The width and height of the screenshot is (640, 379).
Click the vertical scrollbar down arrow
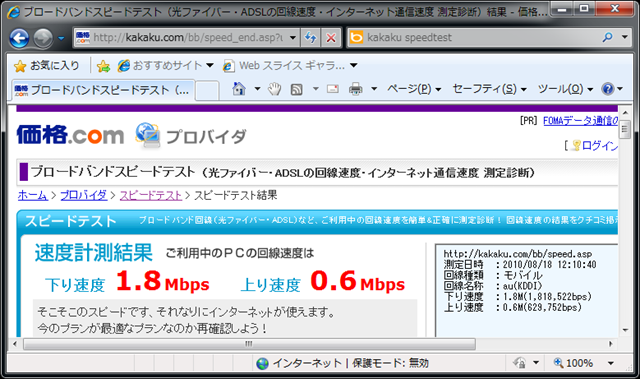coord(625,330)
